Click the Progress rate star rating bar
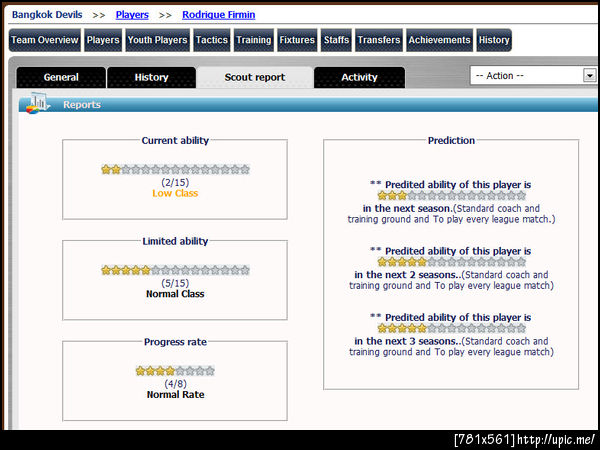600x450 pixels. (175, 371)
